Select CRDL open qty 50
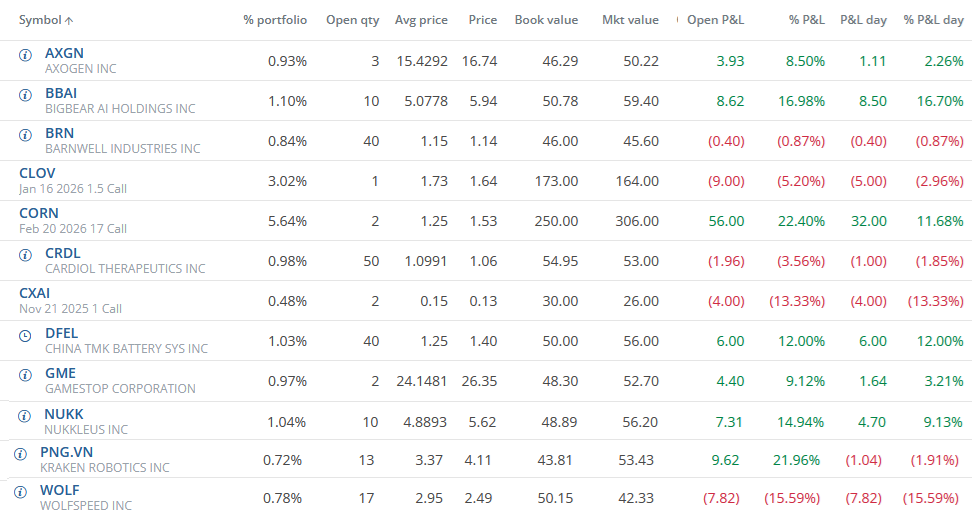The height and width of the screenshot is (516, 975). pos(371,262)
